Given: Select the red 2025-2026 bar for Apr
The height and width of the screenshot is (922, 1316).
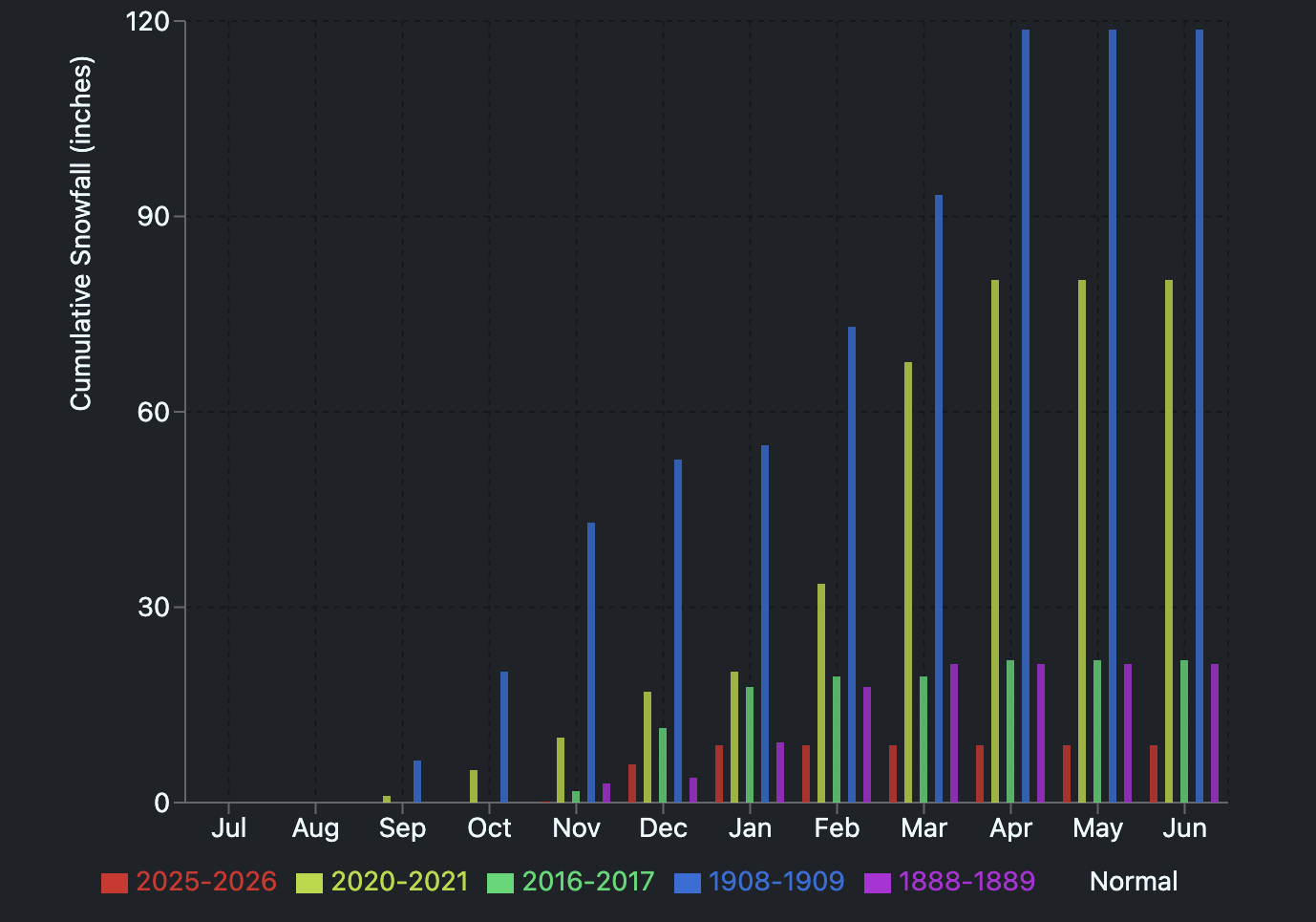Looking at the screenshot, I should 980,774.
